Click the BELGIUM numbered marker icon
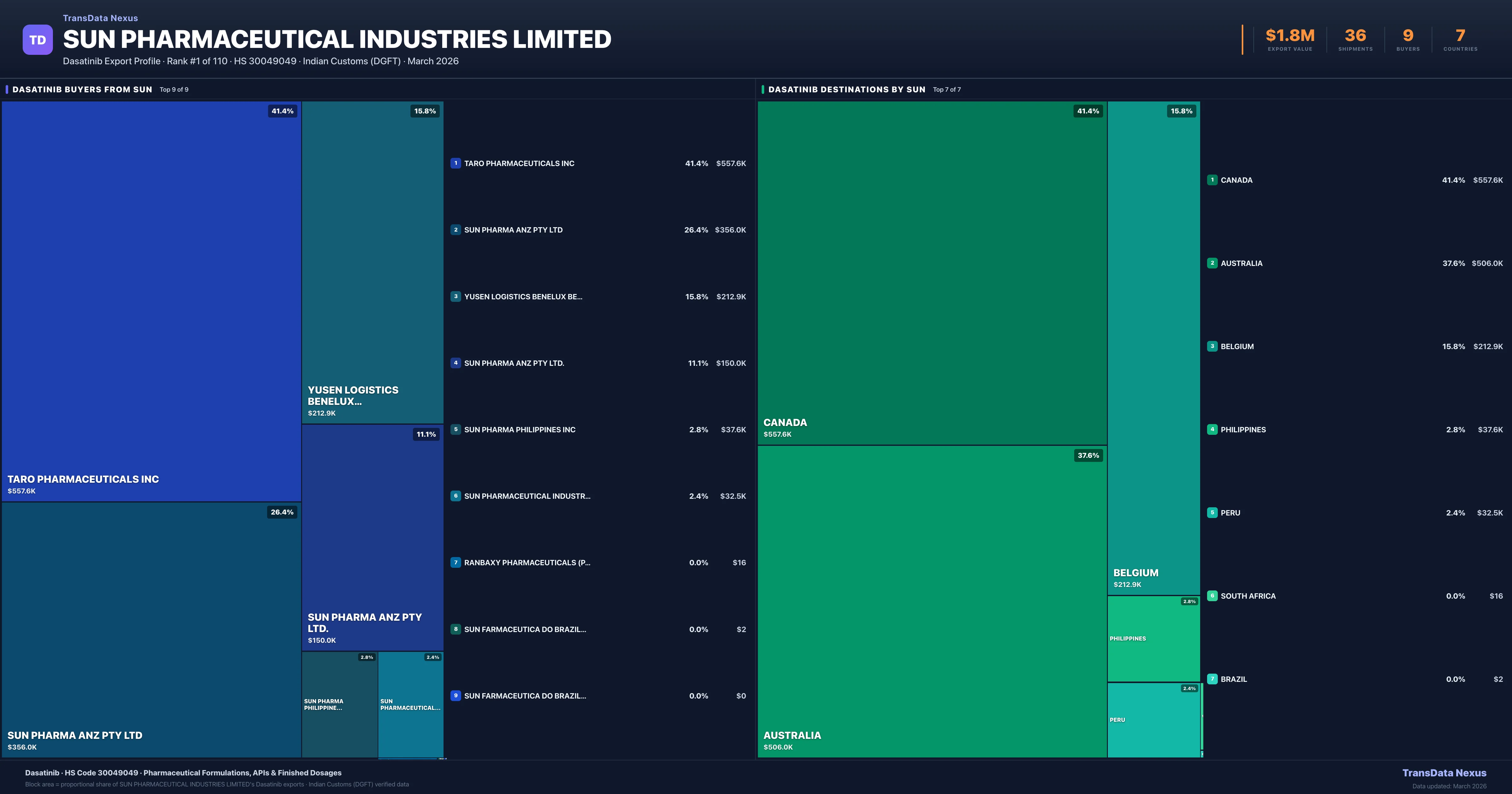The image size is (1512, 794). pyautogui.click(x=1213, y=346)
